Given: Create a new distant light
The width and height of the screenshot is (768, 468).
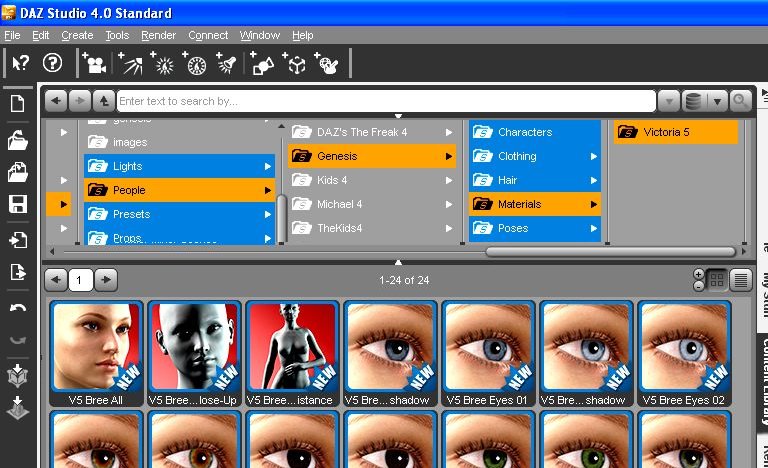Looking at the screenshot, I should pyautogui.click(x=131, y=63).
